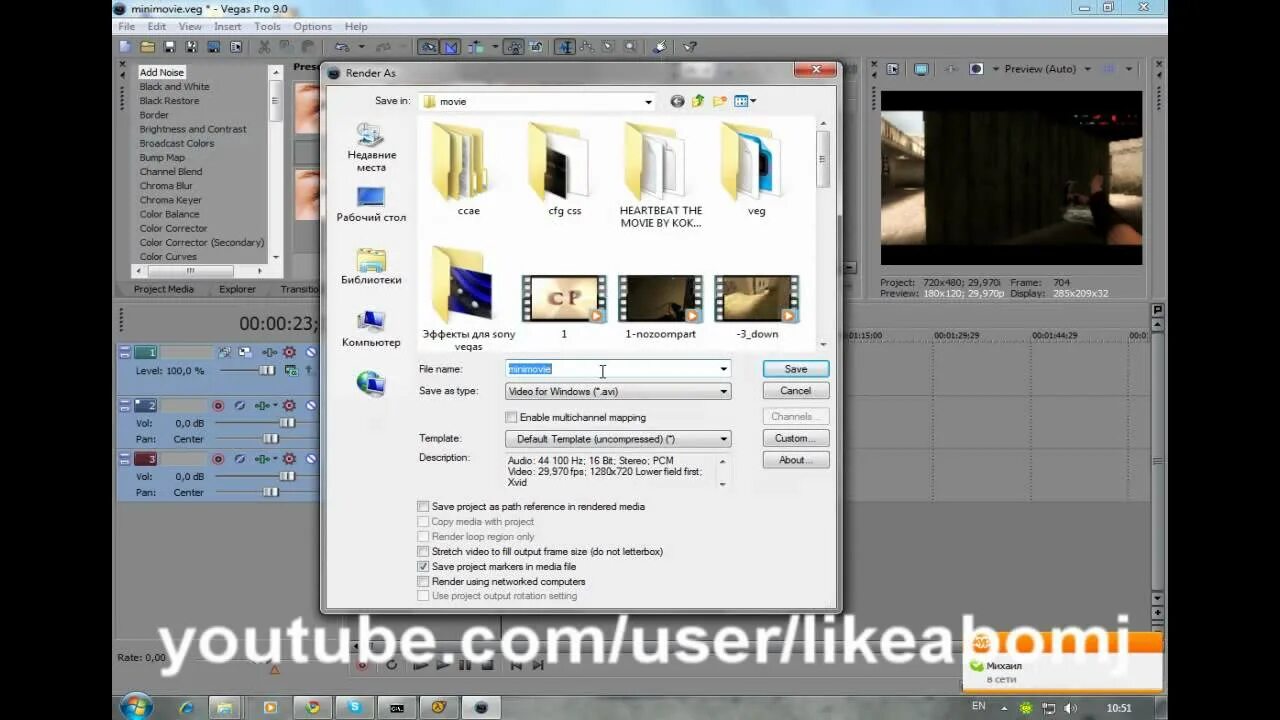Open Skype from the Windows taskbar
The width and height of the screenshot is (1280, 720).
point(354,707)
